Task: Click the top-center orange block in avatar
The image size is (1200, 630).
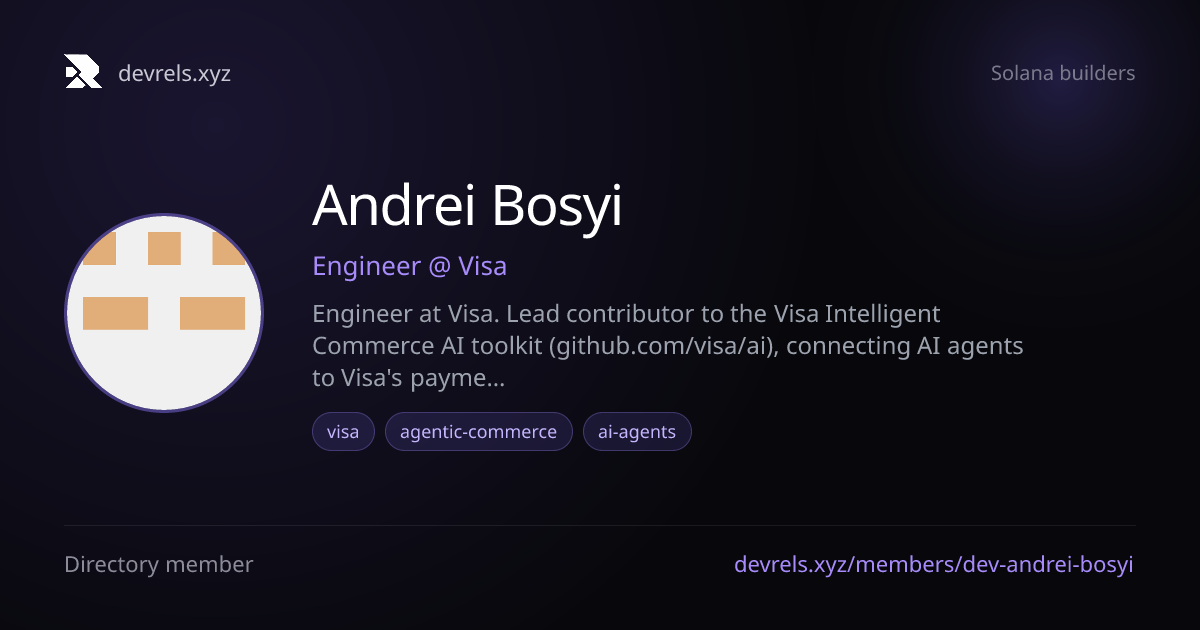Action: [x=164, y=248]
